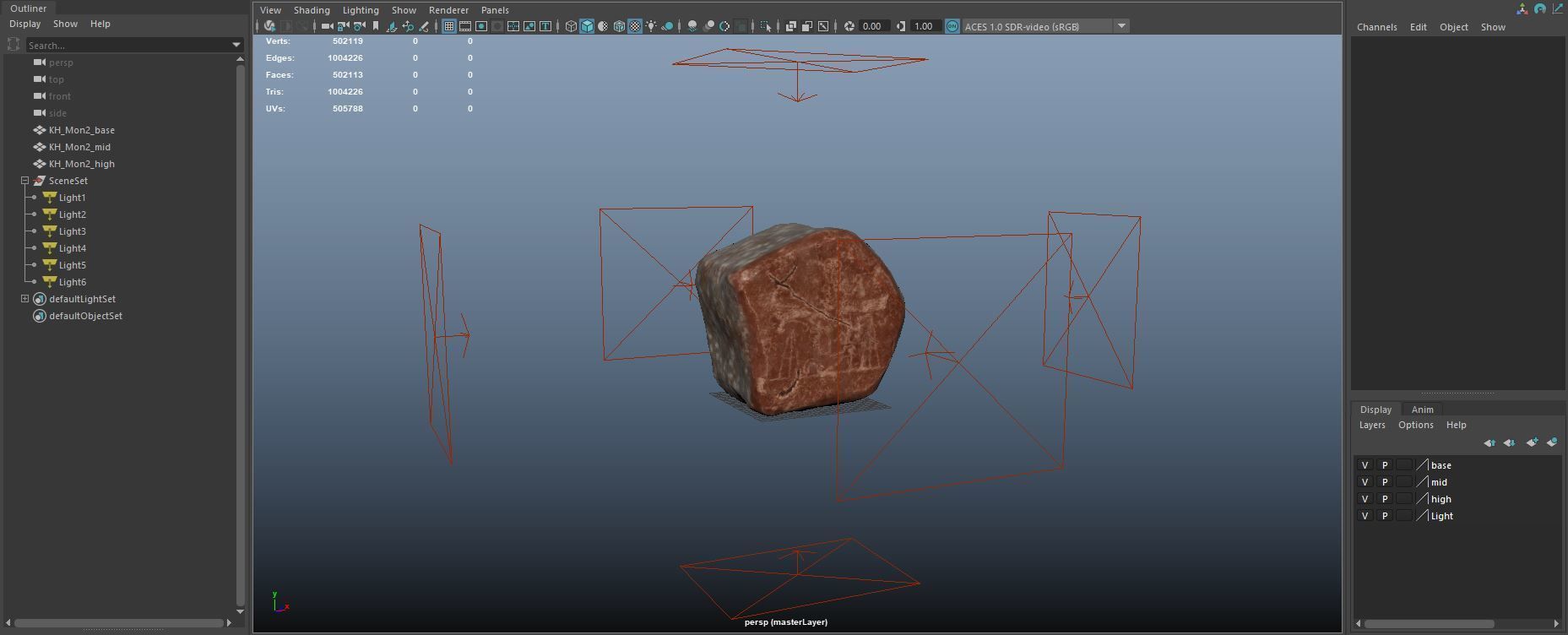
Task: Click the Layer Editor horizontal scrollbar
Action: (x=1429, y=624)
